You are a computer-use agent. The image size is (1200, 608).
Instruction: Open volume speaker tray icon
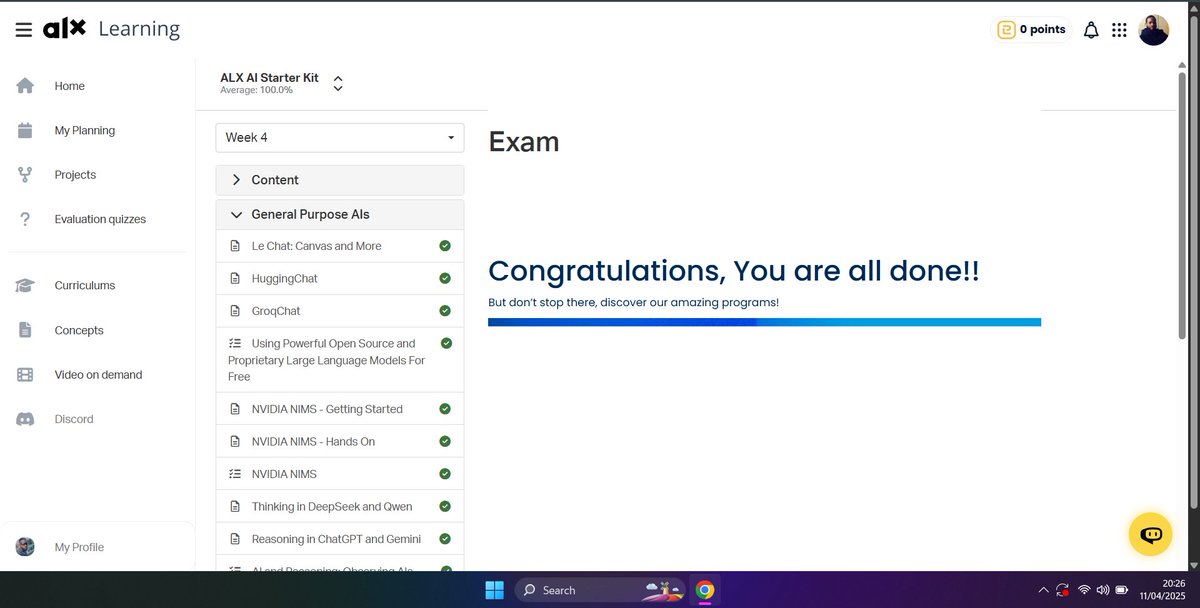1103,590
